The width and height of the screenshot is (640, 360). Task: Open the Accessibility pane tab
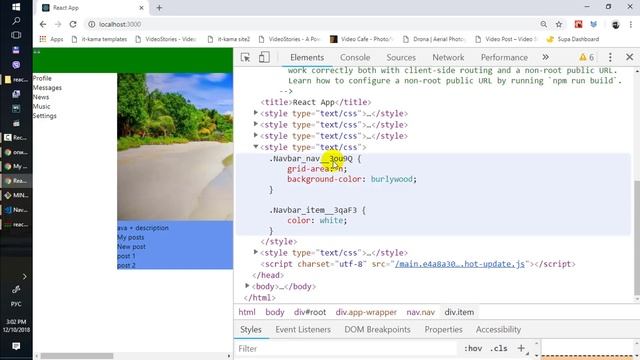[x=498, y=329]
